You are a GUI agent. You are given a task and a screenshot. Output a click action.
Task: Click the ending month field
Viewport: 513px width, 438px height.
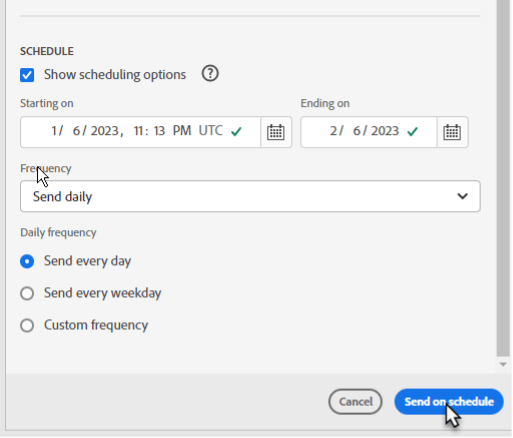click(334, 131)
